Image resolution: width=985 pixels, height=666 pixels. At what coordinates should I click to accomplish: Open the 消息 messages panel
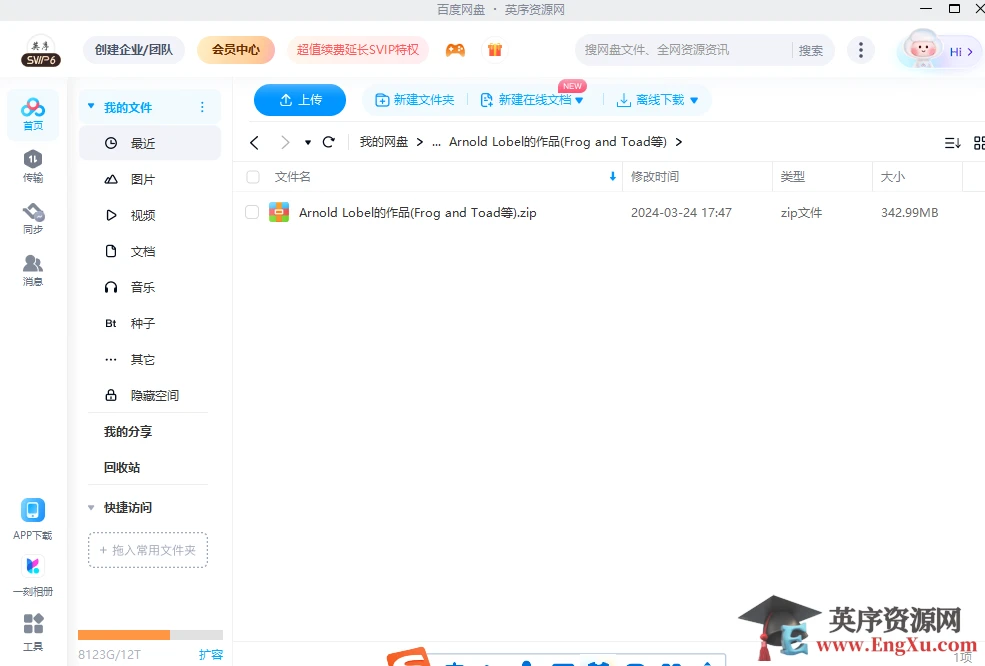pos(33,271)
